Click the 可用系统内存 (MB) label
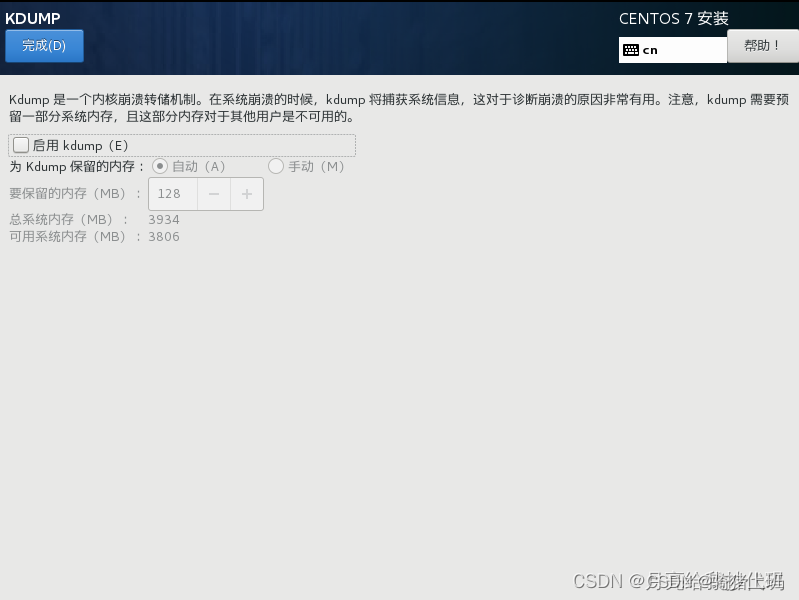Screen dimensions: 799x600 (x=75, y=237)
